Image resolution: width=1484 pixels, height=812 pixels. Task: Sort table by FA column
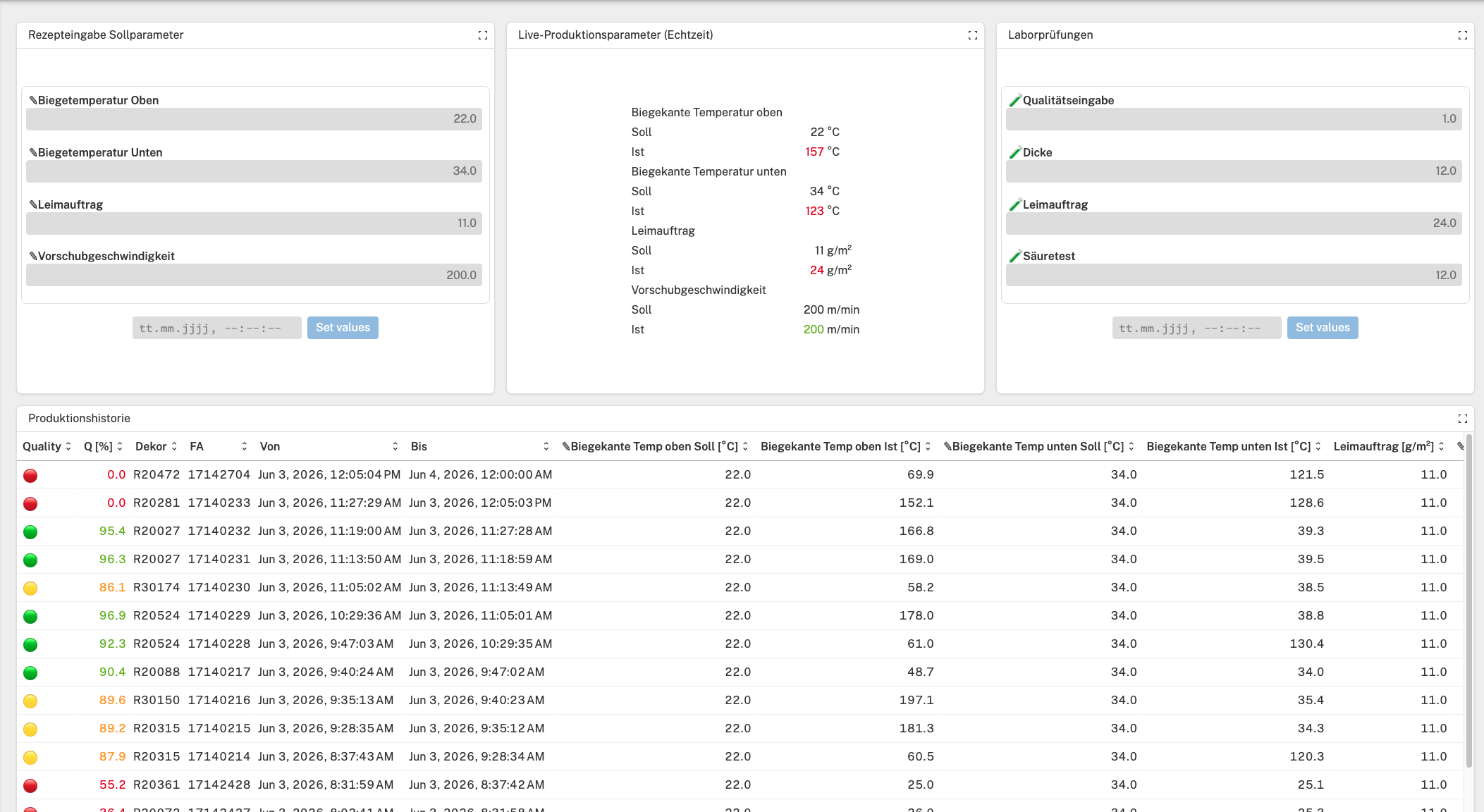point(245,447)
